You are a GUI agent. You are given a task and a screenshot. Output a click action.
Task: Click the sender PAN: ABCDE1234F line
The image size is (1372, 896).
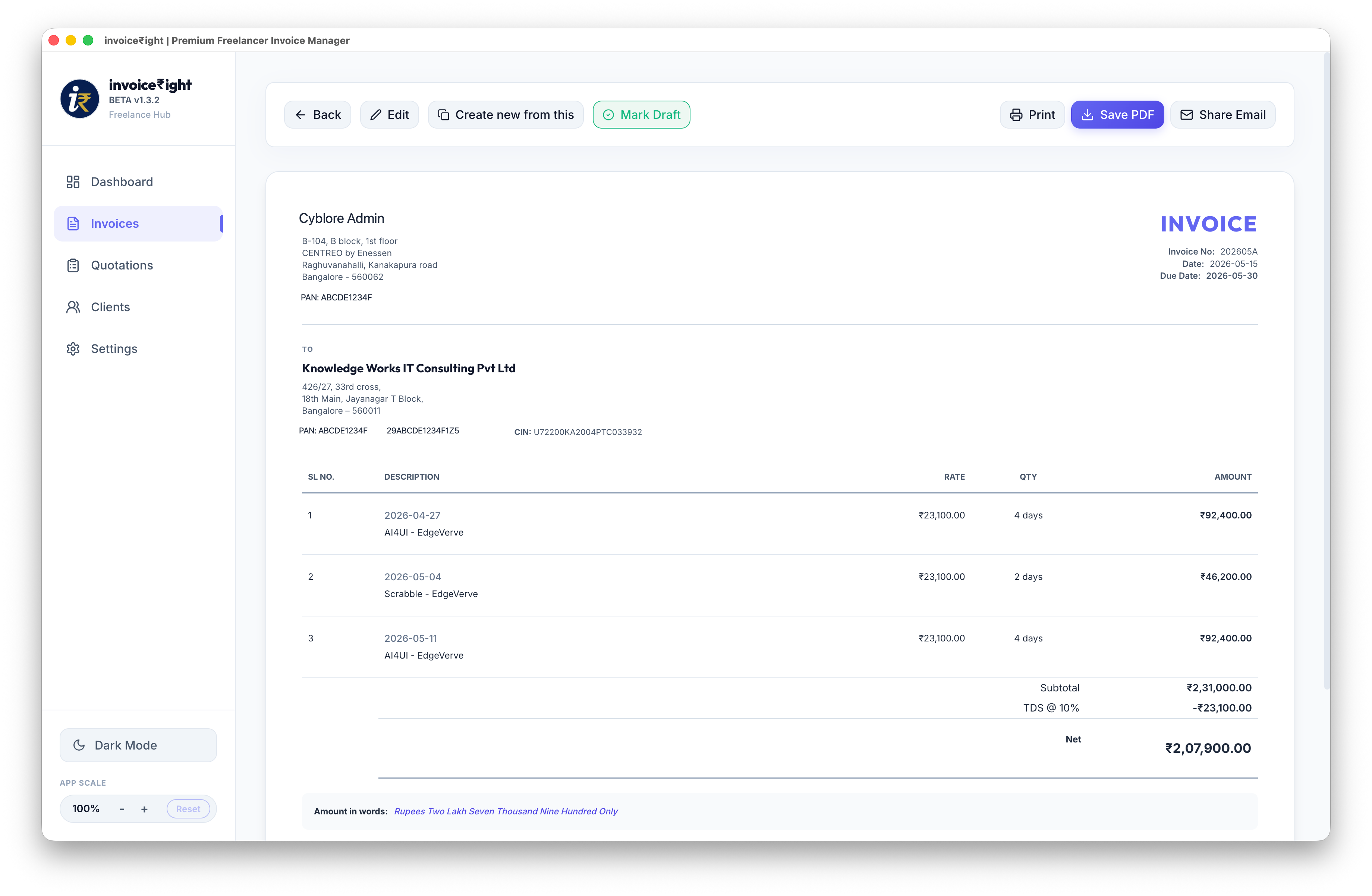point(336,298)
